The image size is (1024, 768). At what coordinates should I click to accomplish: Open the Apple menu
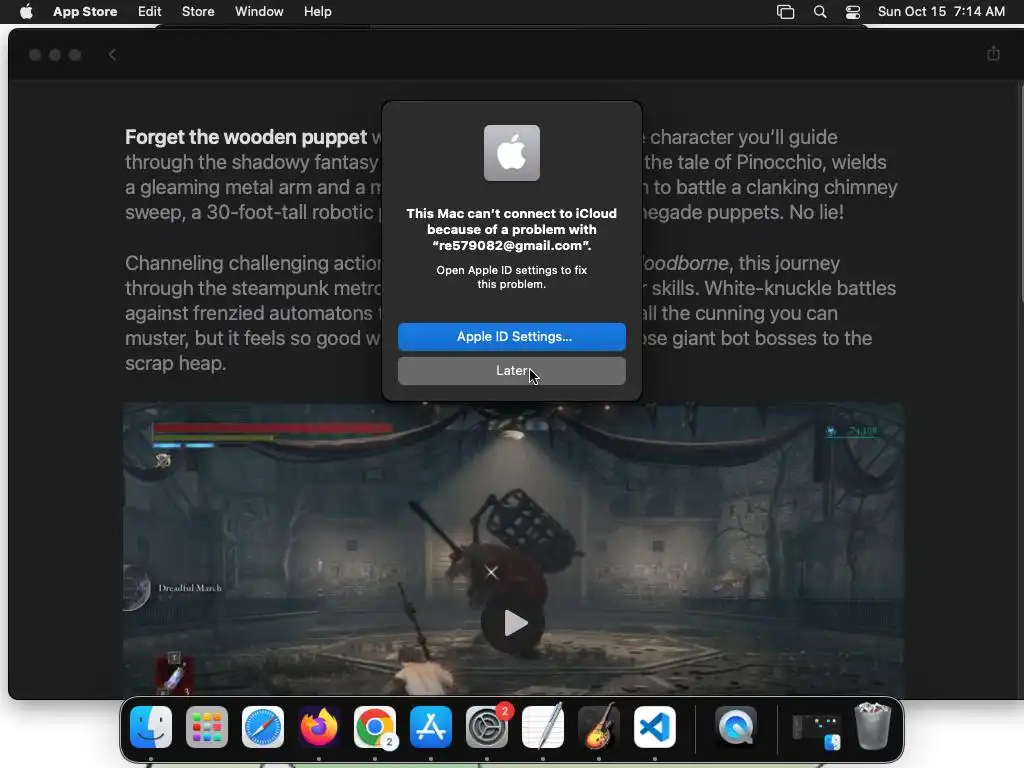click(26, 12)
